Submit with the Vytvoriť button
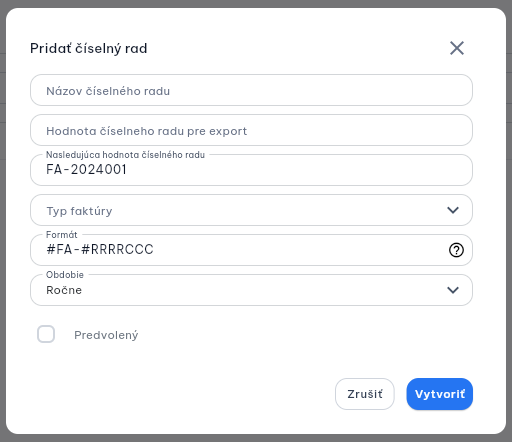Screen dimensions: 512x442 (440, 394)
